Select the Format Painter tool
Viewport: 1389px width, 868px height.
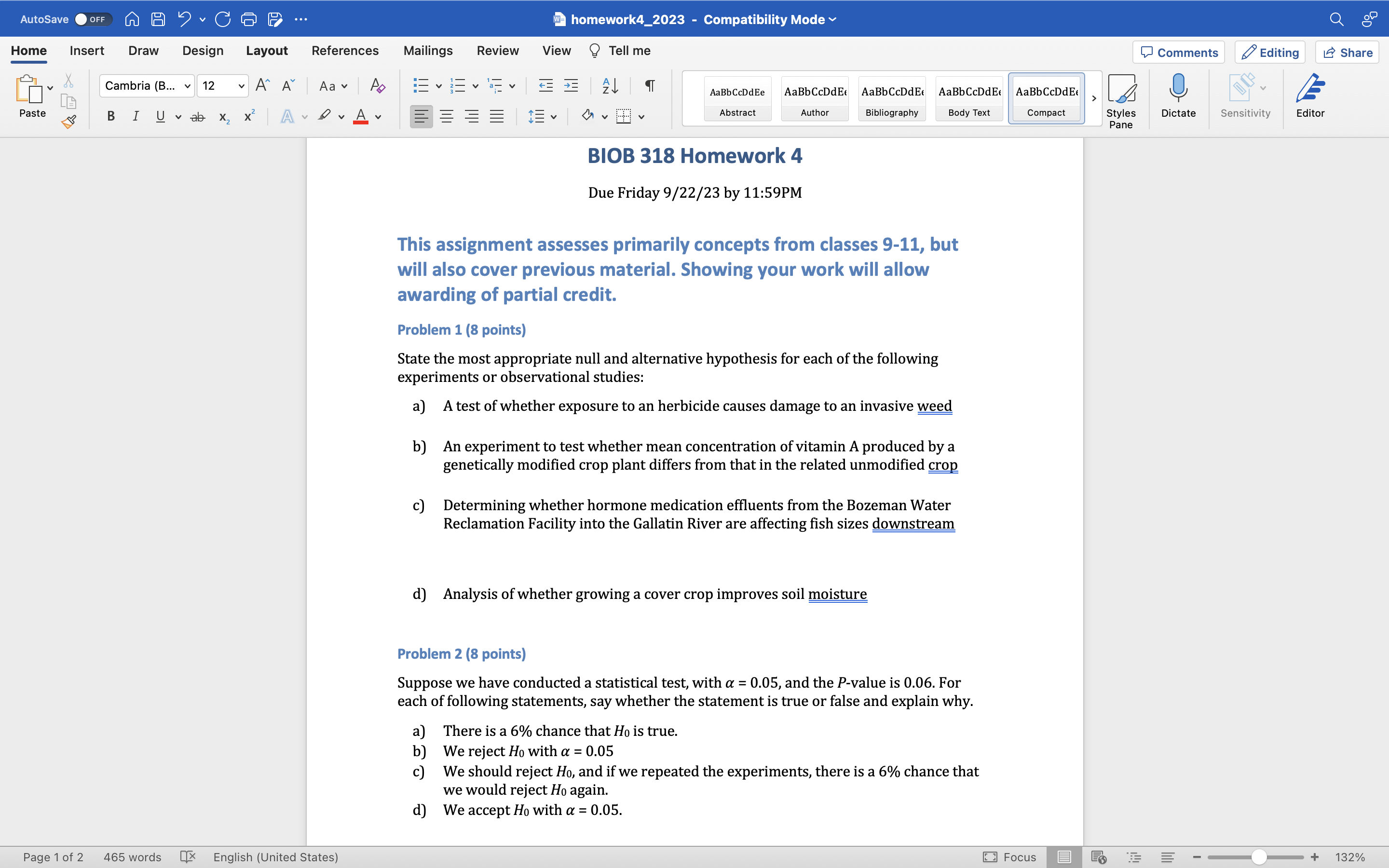click(68, 121)
